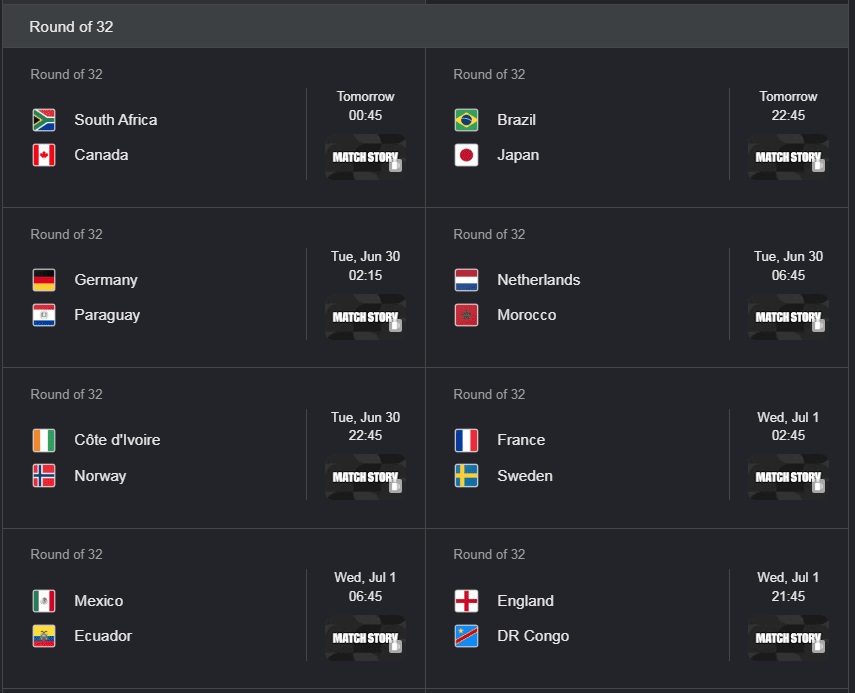This screenshot has height=693, width=855.
Task: Click the Brazil flag icon
Action: (x=466, y=120)
